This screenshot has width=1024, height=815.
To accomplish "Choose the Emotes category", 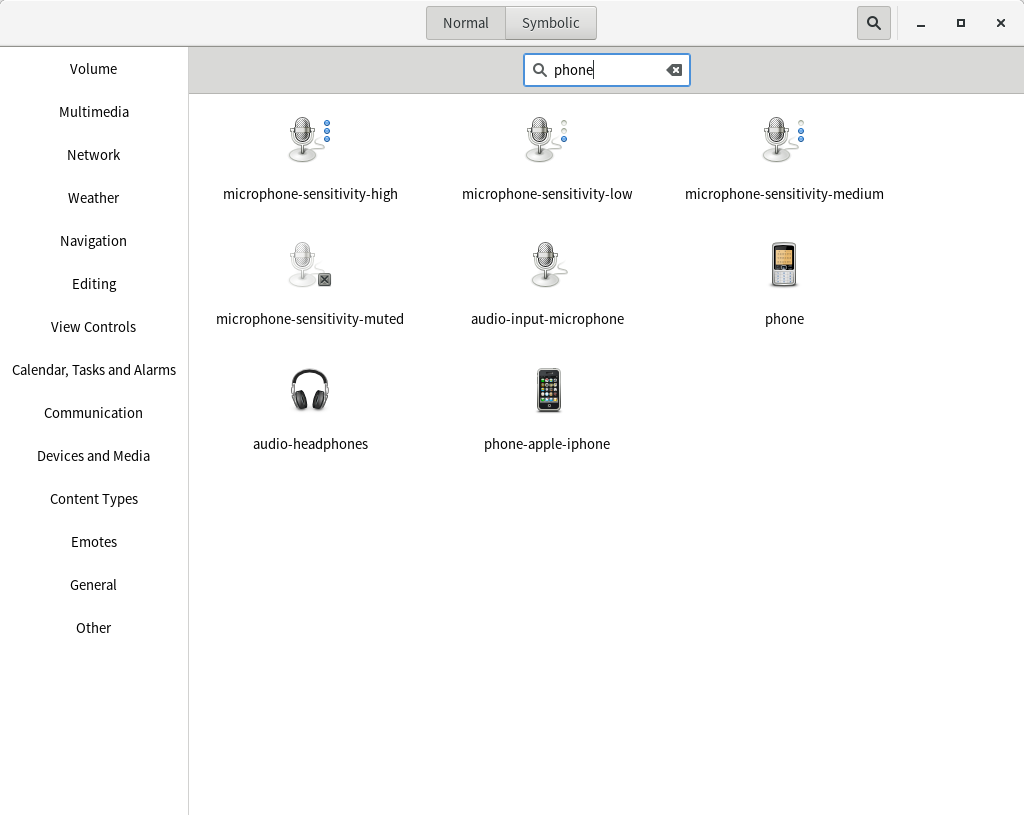I will coord(93,543).
